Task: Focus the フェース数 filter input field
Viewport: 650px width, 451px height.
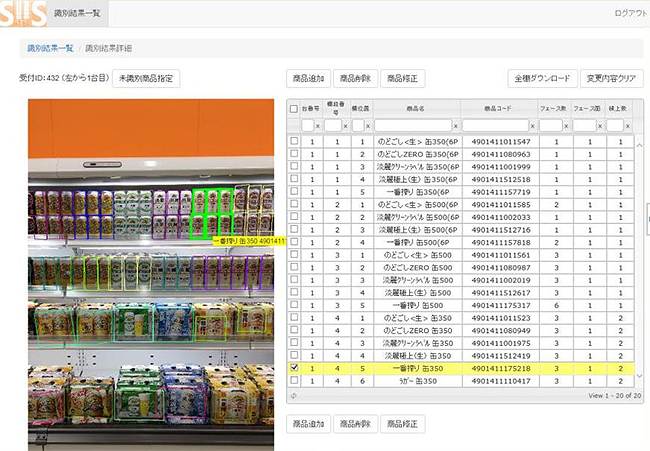Action: tap(551, 126)
